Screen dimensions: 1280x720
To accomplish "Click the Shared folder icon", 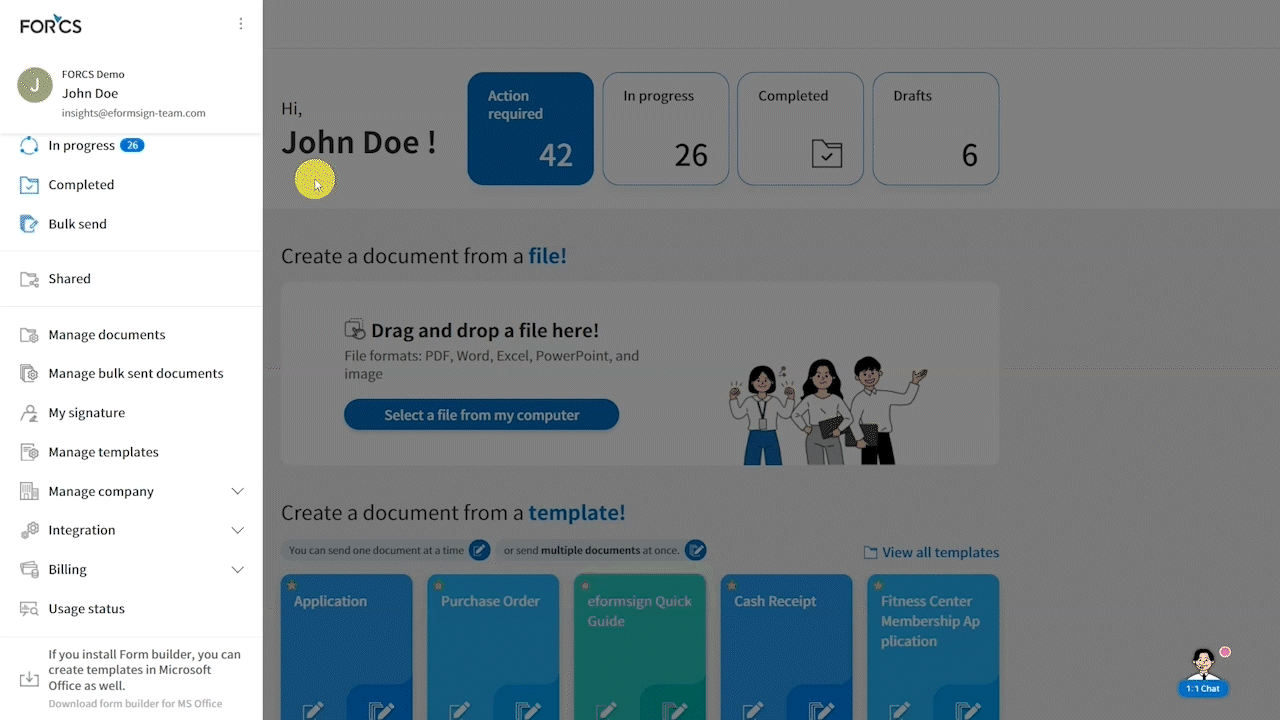I will point(29,279).
